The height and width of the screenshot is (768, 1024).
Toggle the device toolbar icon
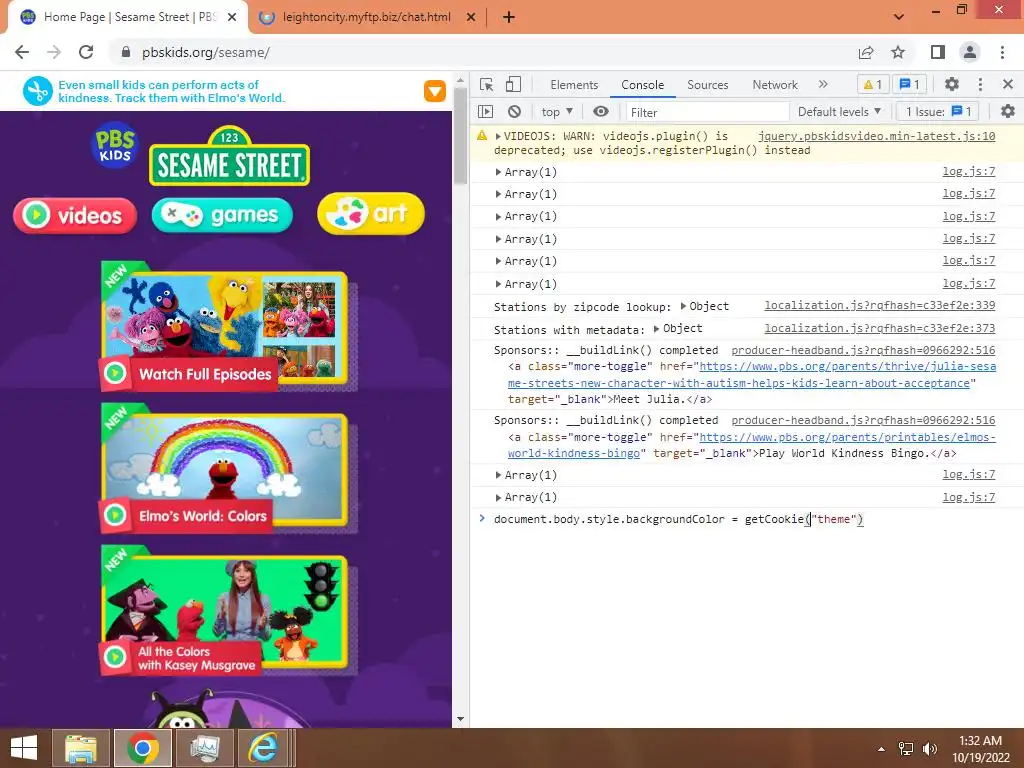[x=513, y=84]
